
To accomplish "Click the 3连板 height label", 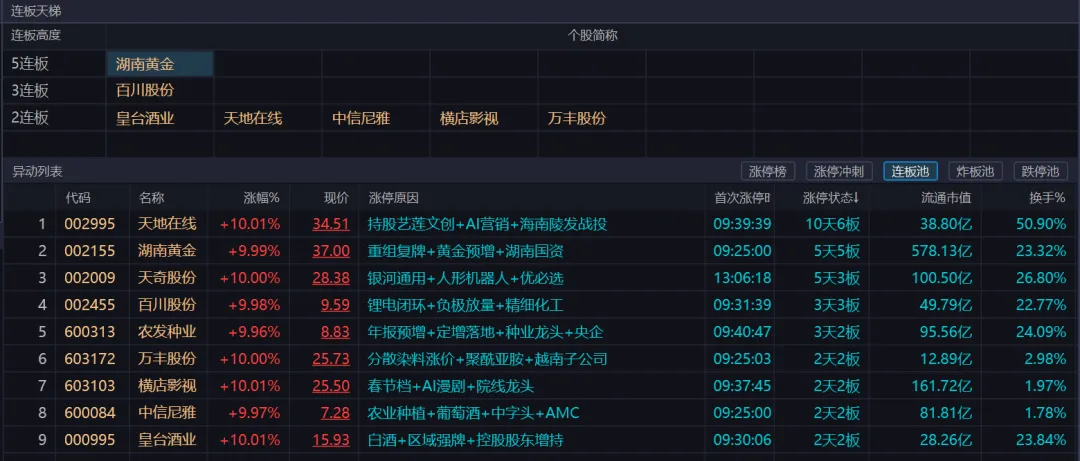I will [x=30, y=91].
